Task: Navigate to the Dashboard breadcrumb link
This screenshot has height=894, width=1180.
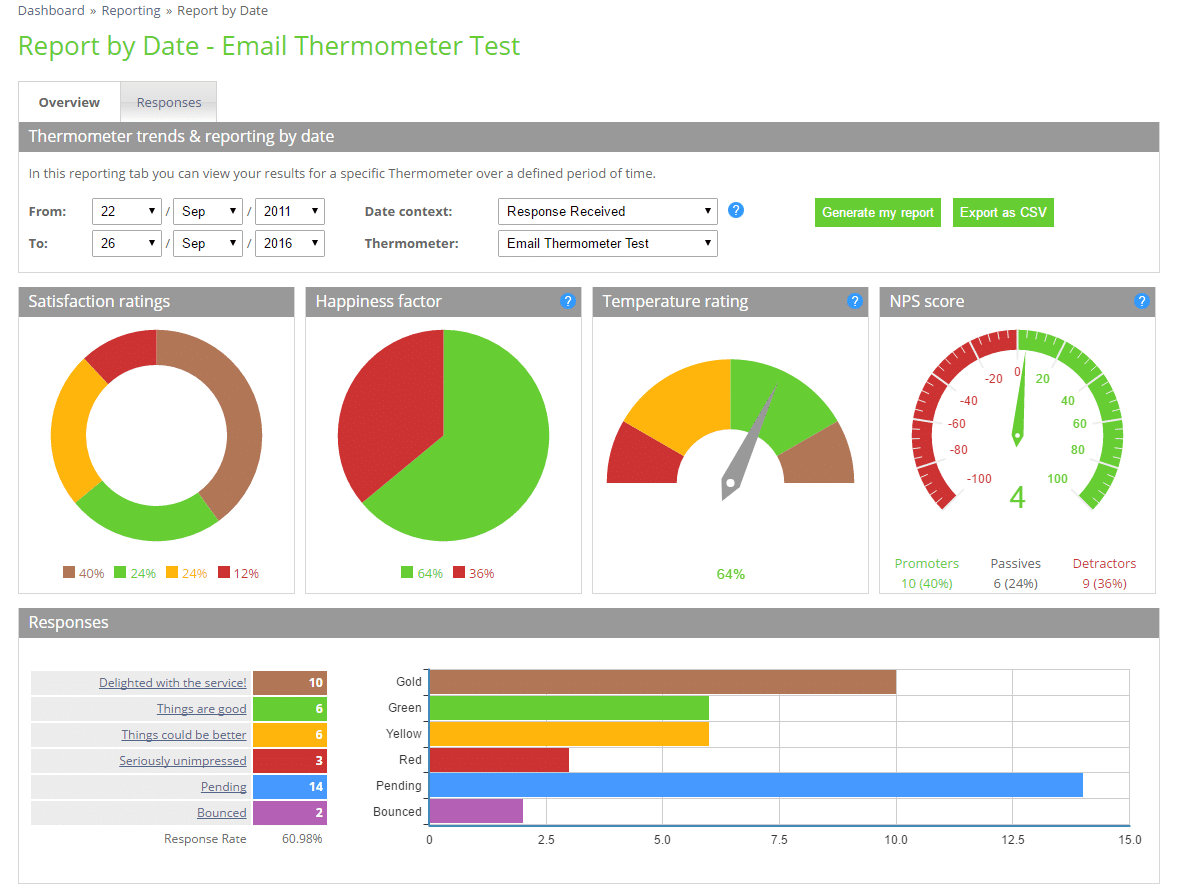Action: click(x=51, y=10)
